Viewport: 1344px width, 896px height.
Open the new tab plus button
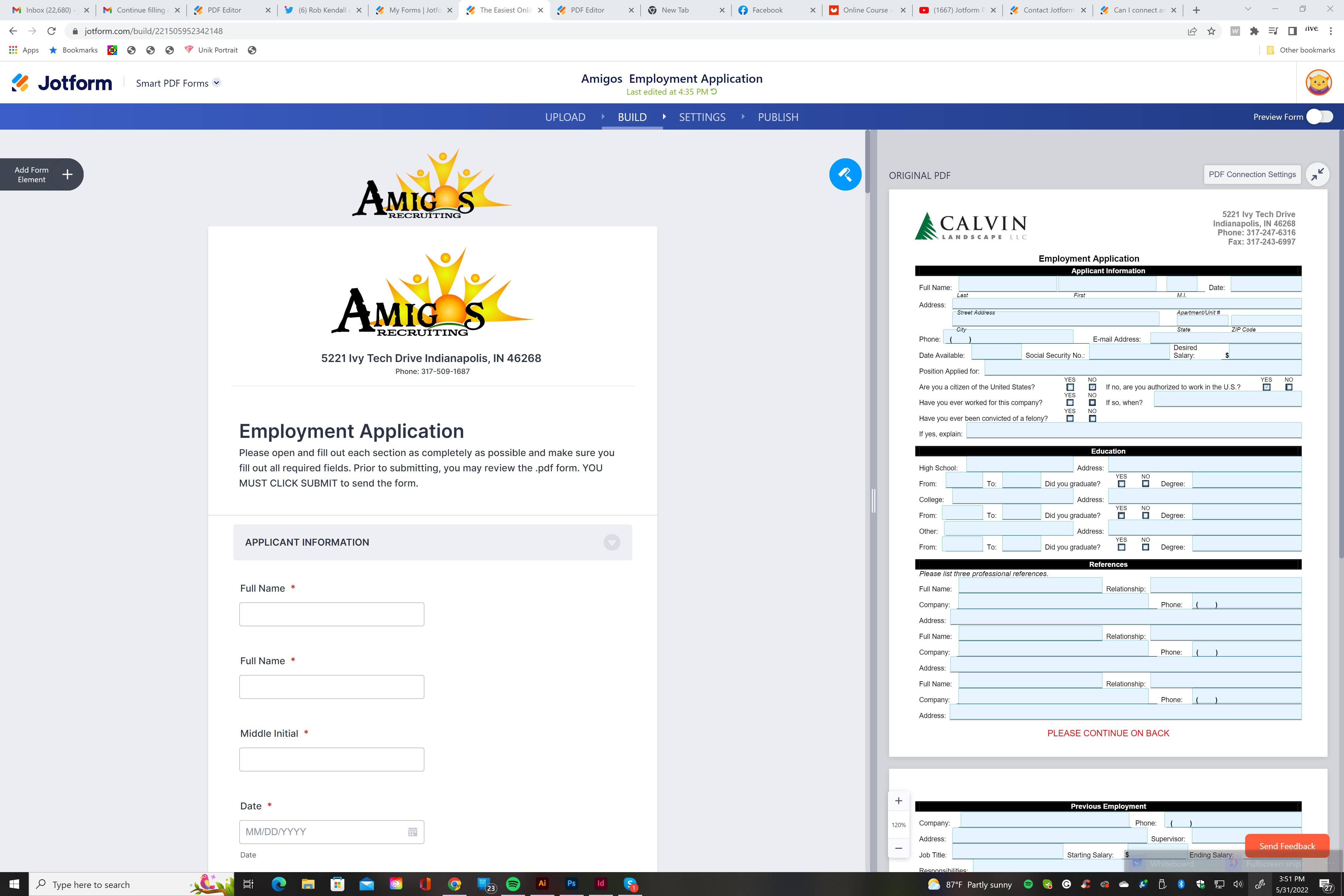[1196, 10]
